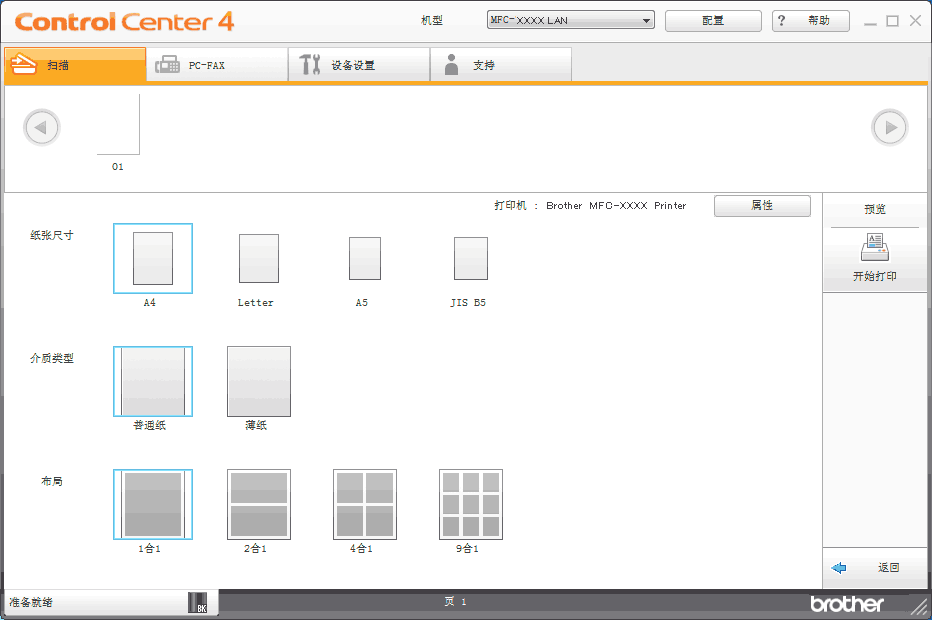Select the 薄纸 media type icon
Screen dimensions: 932x620
click(x=259, y=381)
